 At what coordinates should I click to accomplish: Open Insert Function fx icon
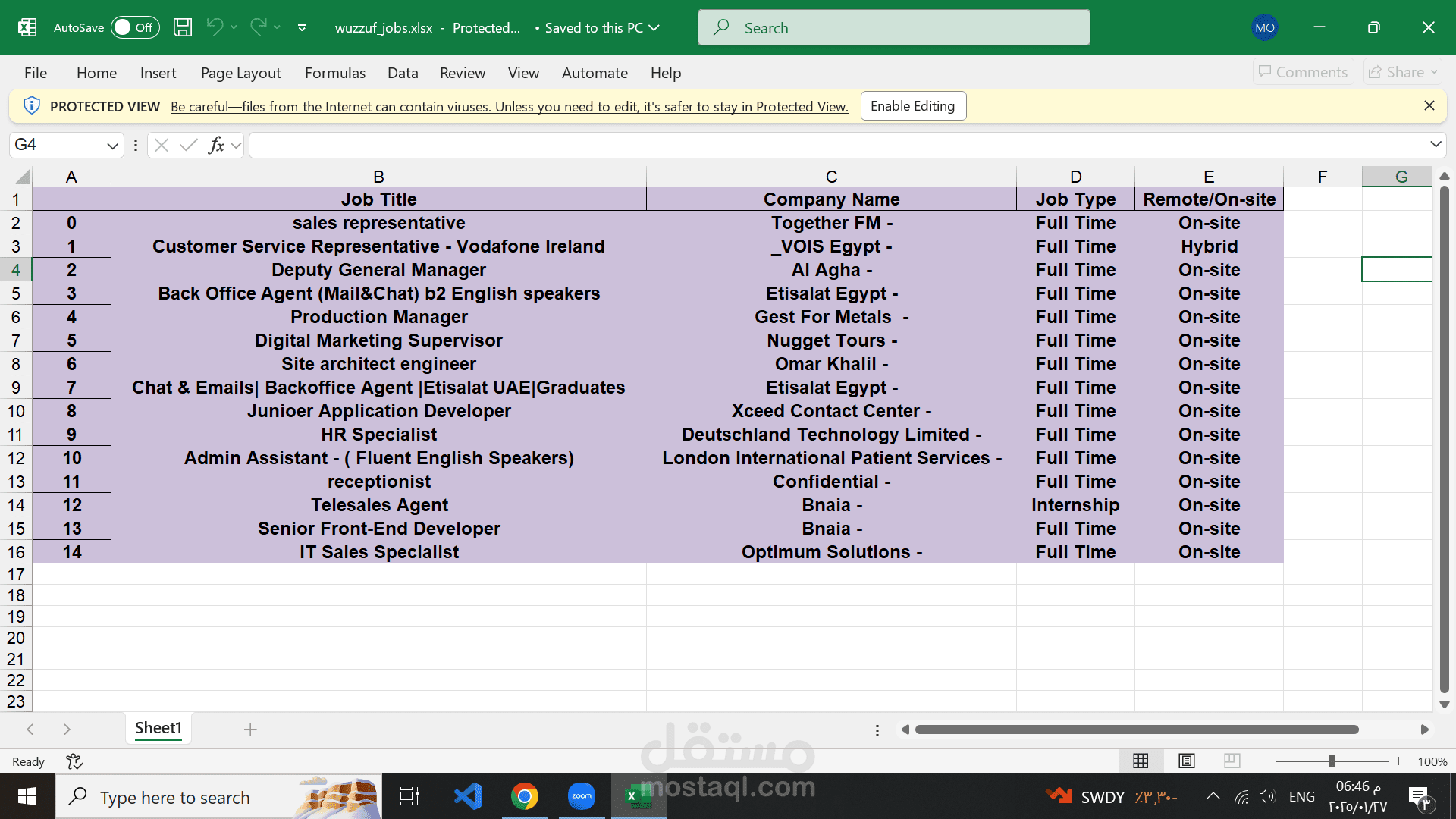tap(216, 145)
